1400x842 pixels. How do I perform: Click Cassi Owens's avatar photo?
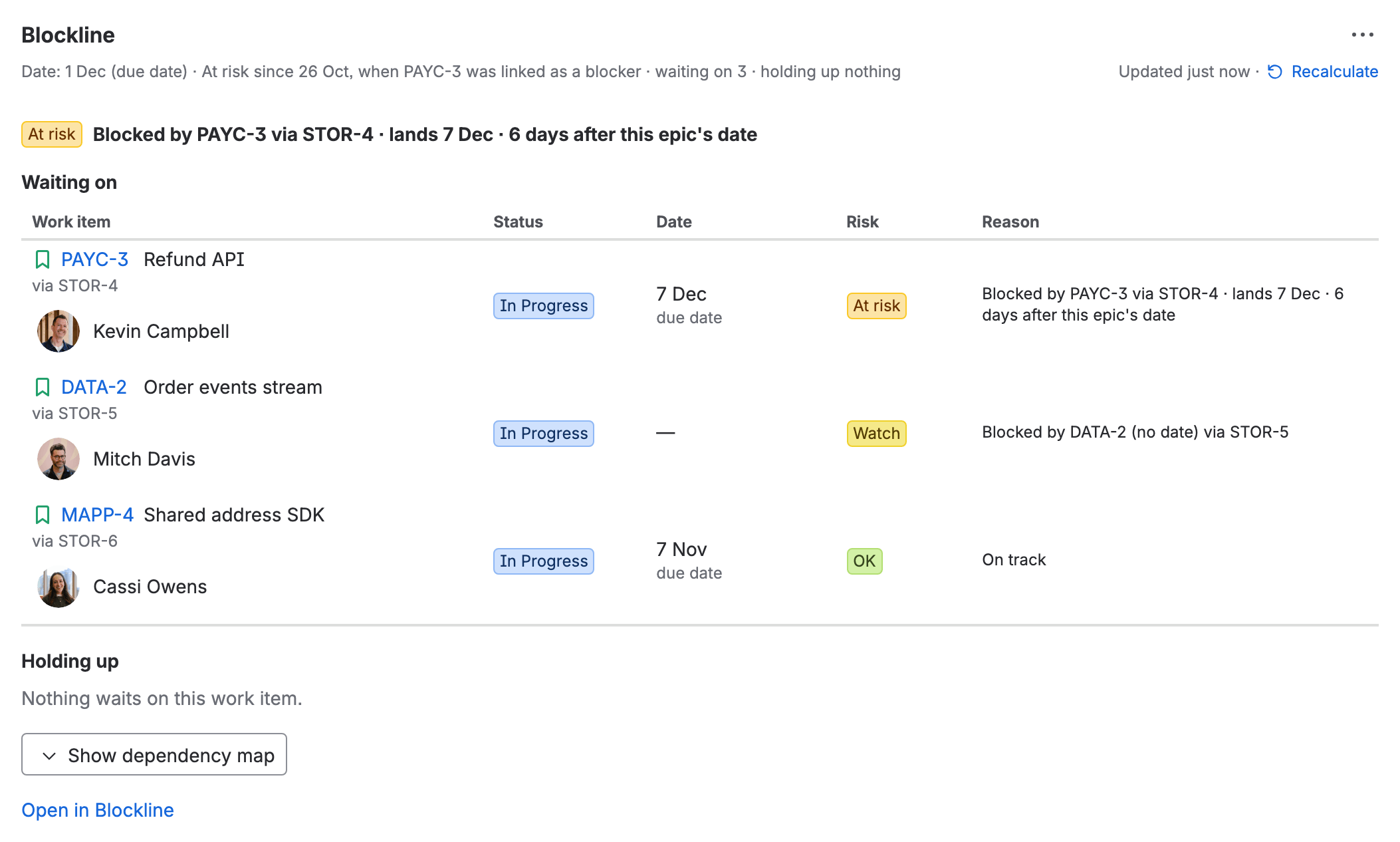(58, 587)
